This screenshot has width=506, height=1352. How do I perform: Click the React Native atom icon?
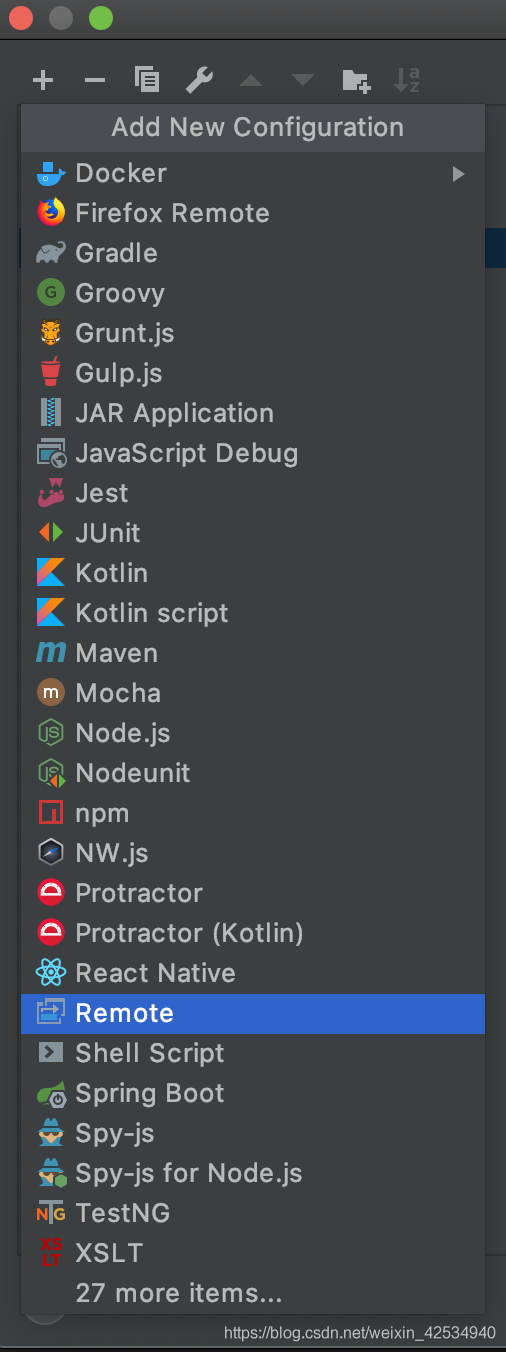pyautogui.click(x=51, y=973)
